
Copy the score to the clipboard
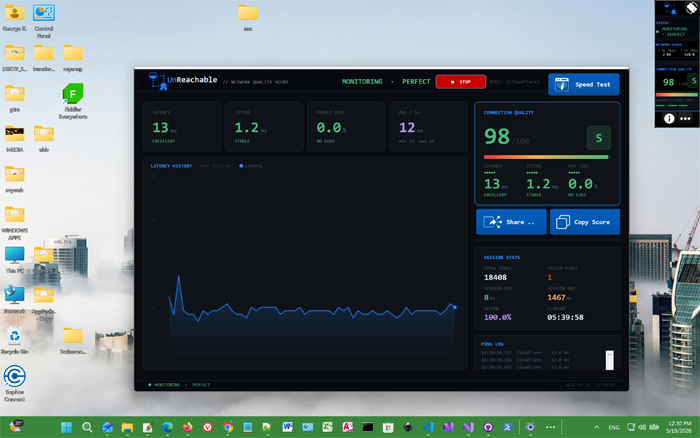pos(585,222)
